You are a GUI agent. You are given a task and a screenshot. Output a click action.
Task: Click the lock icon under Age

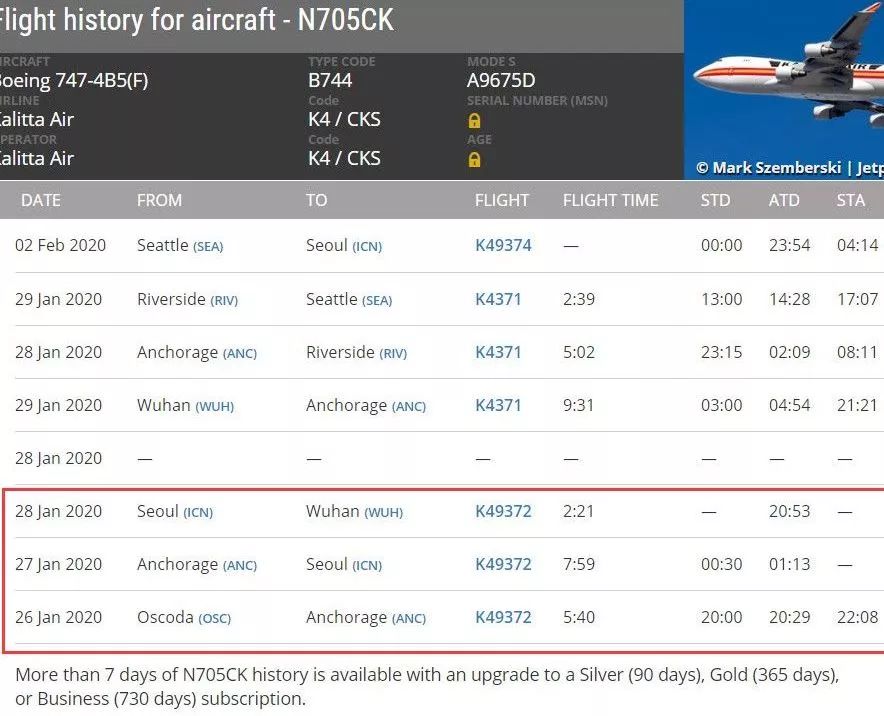[x=475, y=160]
